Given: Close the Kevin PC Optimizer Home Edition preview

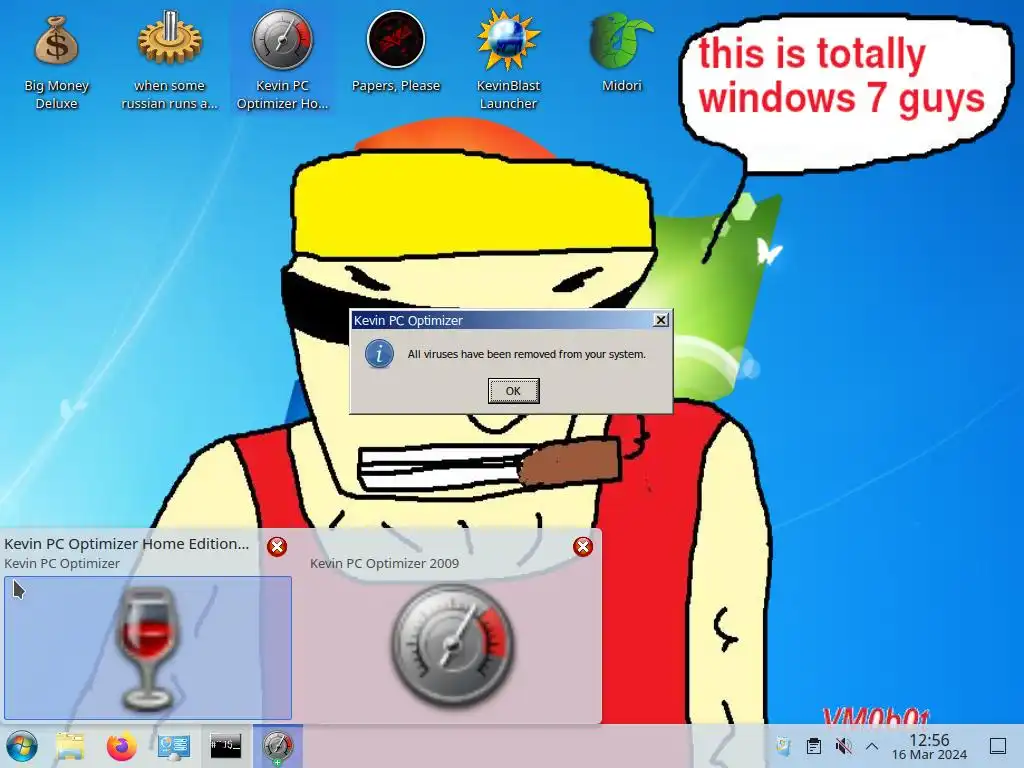Looking at the screenshot, I should [x=277, y=547].
